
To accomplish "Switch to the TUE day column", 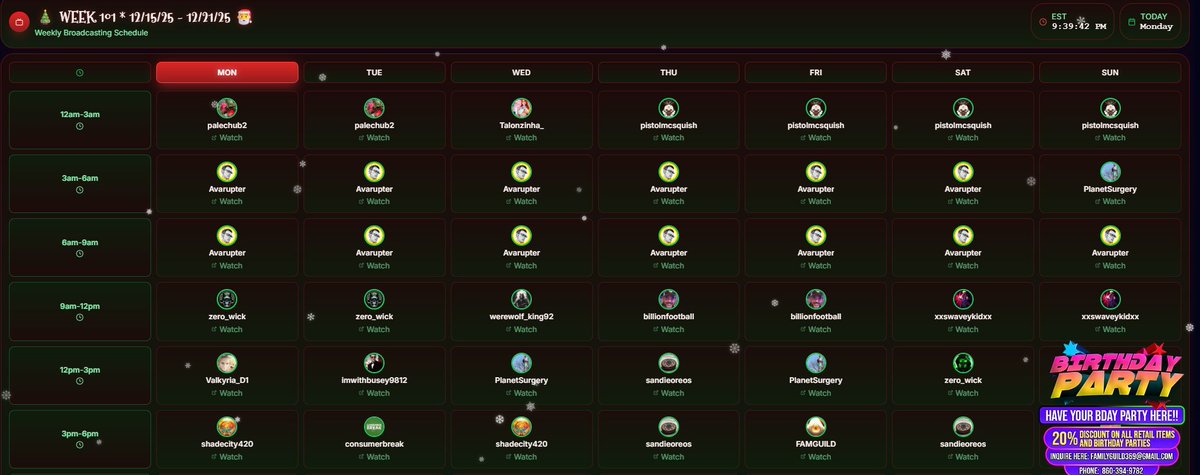I will pyautogui.click(x=374, y=73).
